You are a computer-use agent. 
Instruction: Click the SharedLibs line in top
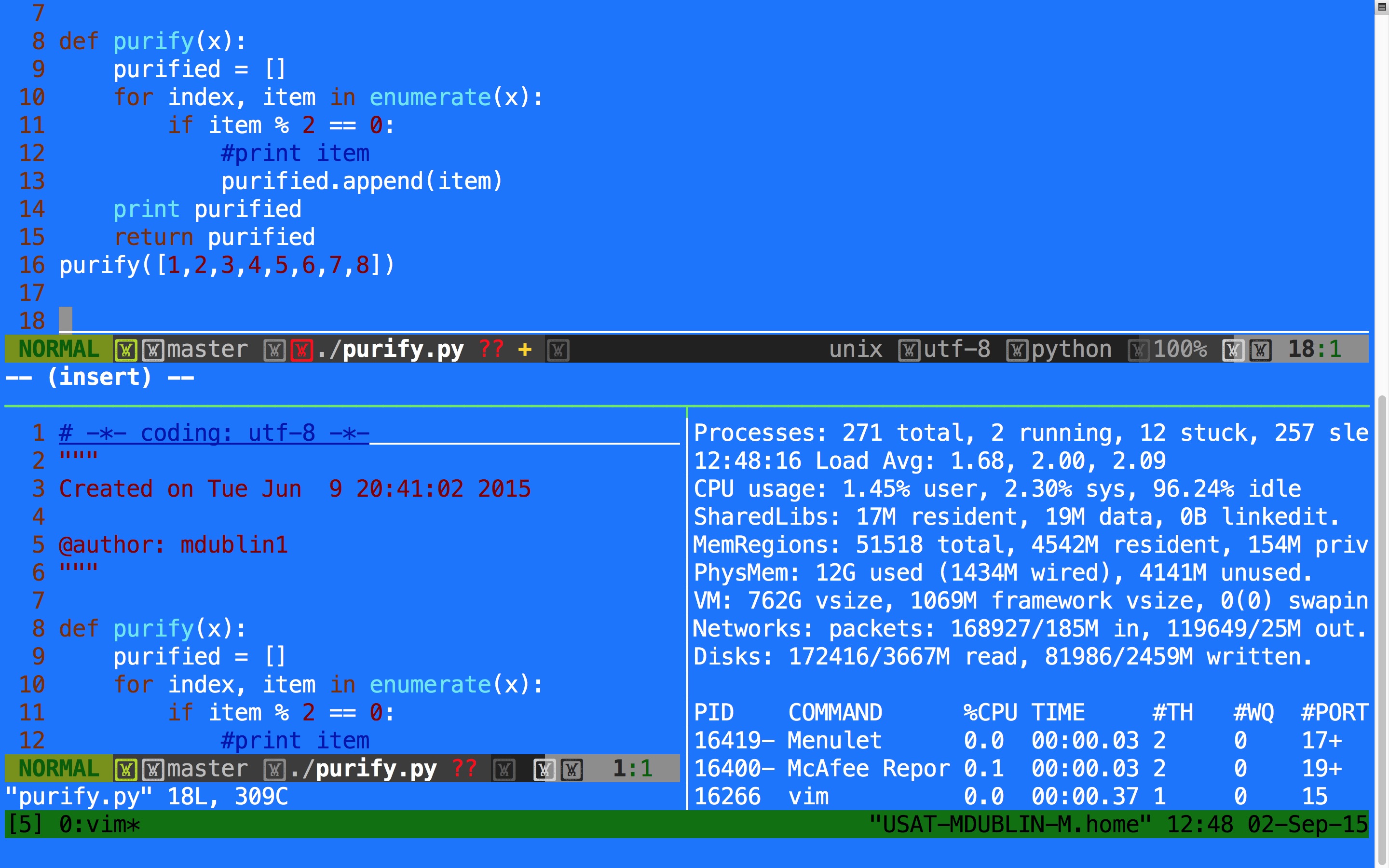[x=1017, y=517]
